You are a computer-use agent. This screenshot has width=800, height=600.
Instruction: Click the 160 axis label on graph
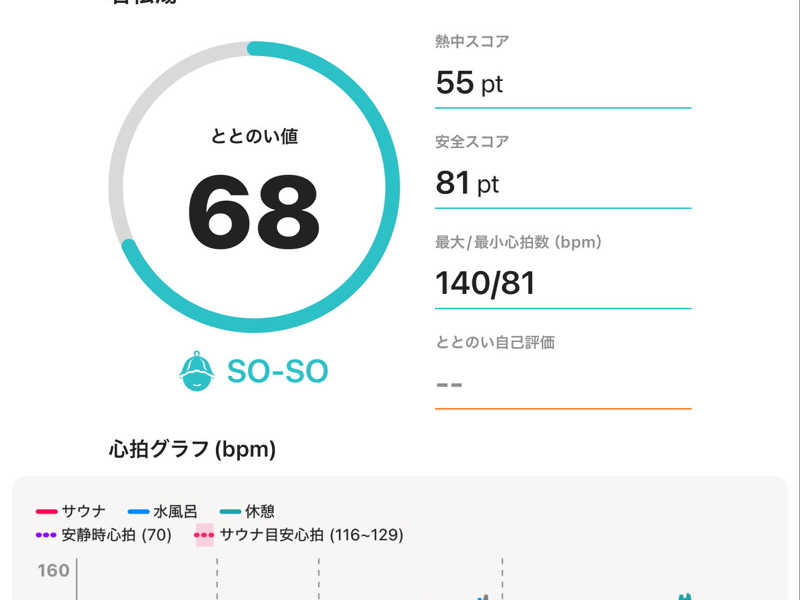53,570
